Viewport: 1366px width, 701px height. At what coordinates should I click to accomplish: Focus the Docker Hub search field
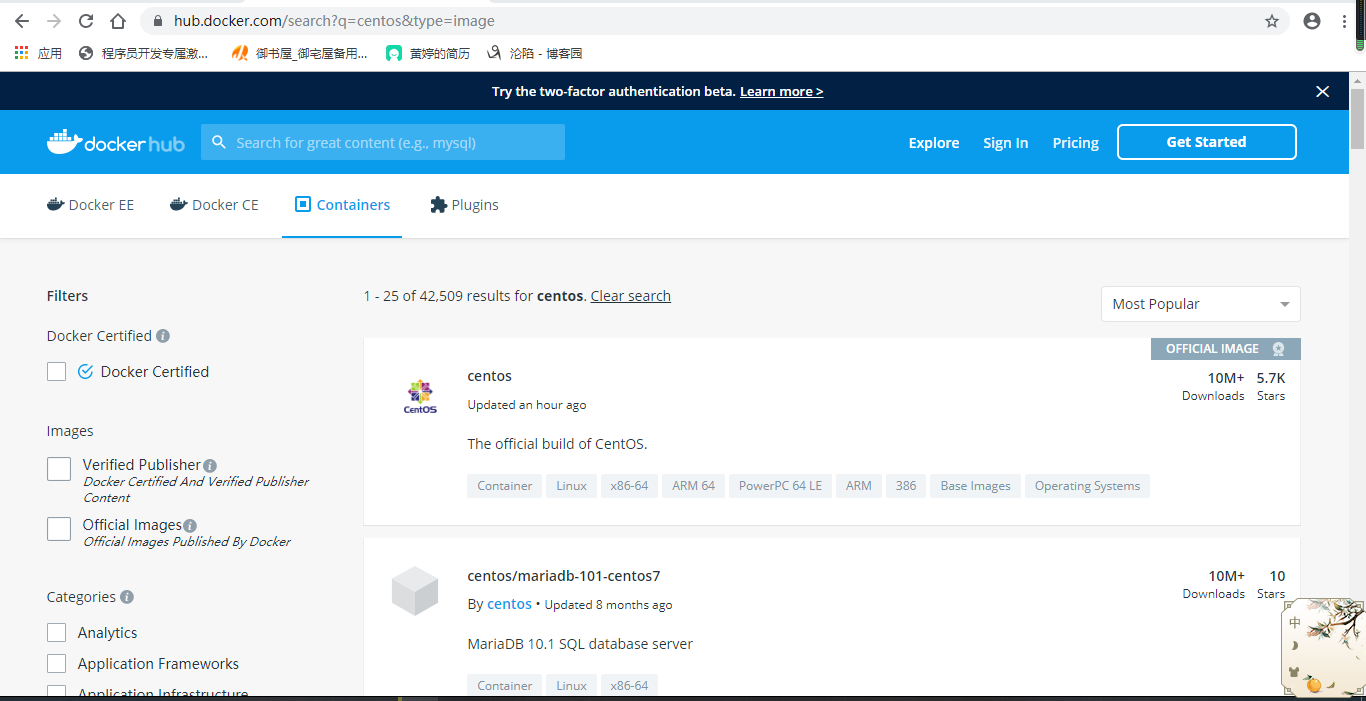coord(383,142)
